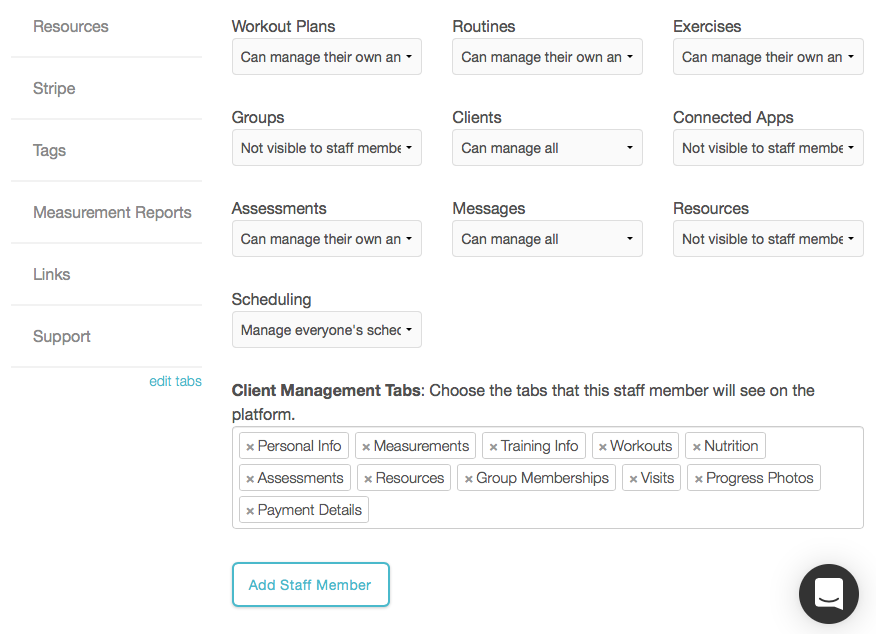Open the Workout Plans permission dropdown

pyautogui.click(x=326, y=57)
